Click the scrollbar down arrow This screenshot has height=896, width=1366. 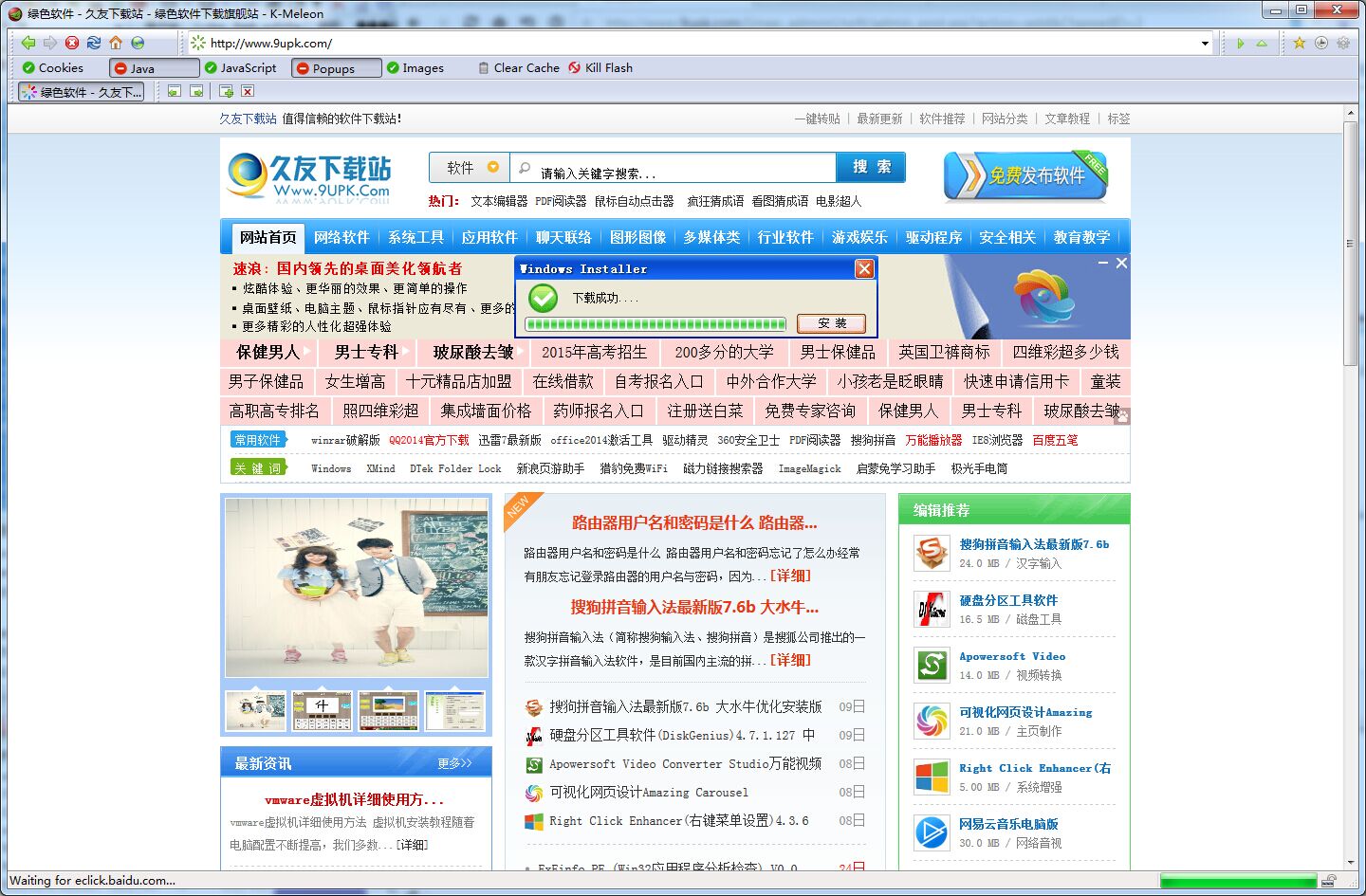coord(1351,861)
